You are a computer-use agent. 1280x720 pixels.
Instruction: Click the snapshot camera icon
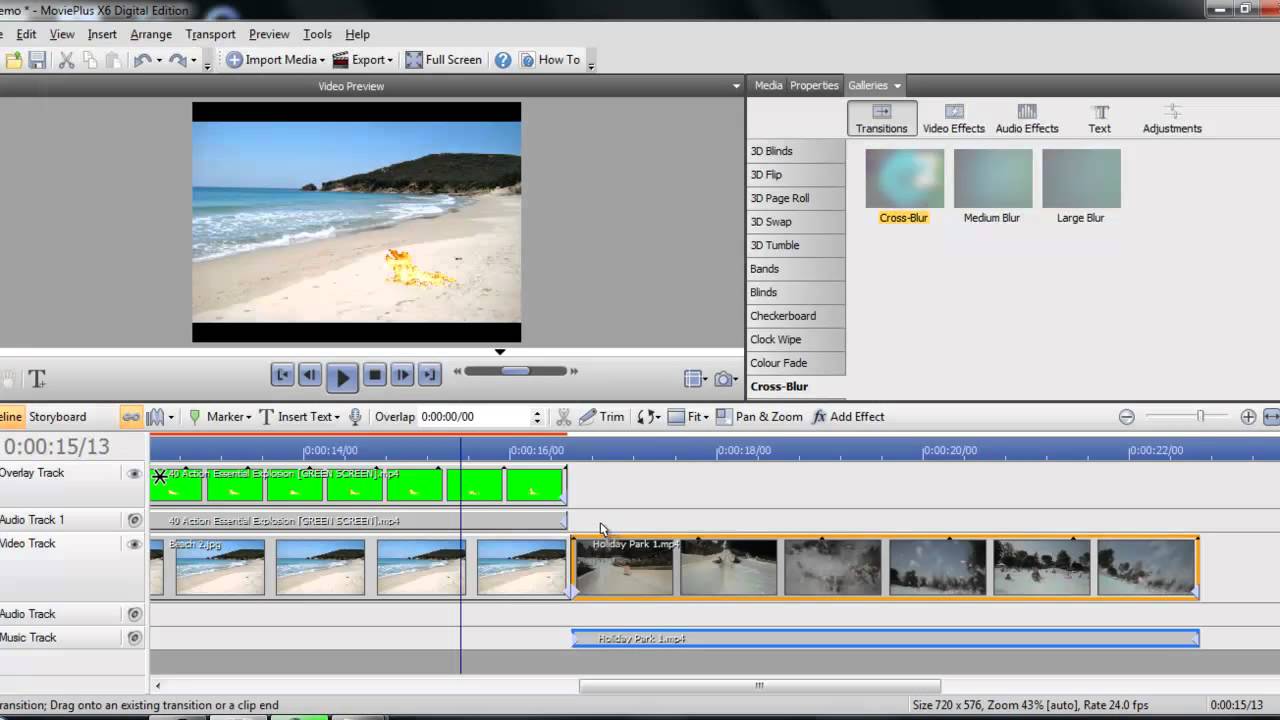[723, 379]
